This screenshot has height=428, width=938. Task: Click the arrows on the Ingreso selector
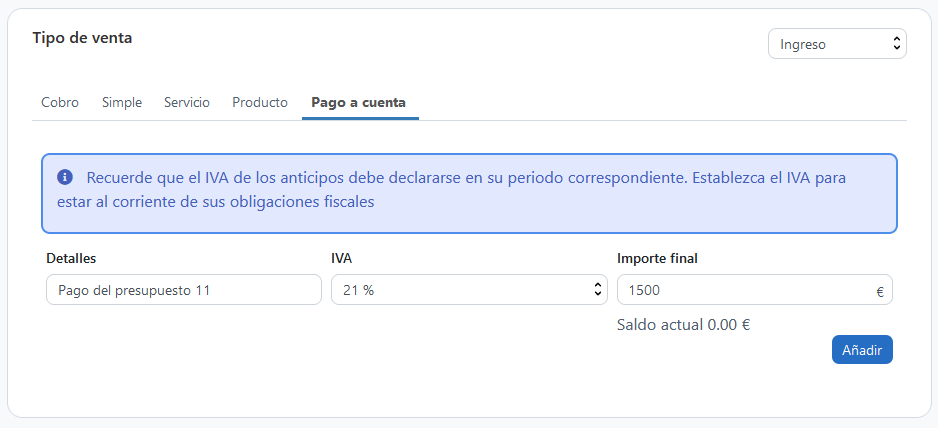point(896,44)
